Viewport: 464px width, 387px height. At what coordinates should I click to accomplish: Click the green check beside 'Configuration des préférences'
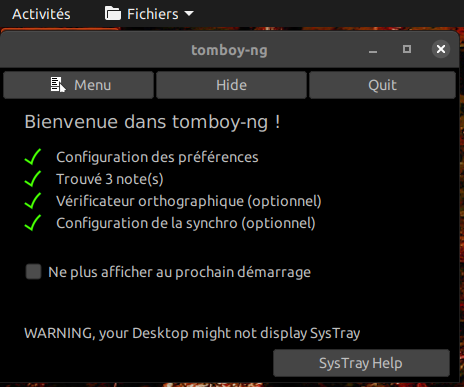click(x=33, y=157)
